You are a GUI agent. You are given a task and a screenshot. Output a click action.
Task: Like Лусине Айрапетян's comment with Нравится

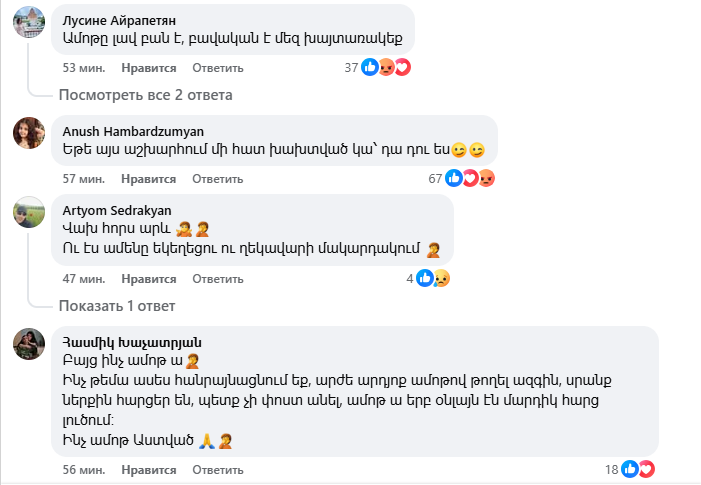coord(149,68)
